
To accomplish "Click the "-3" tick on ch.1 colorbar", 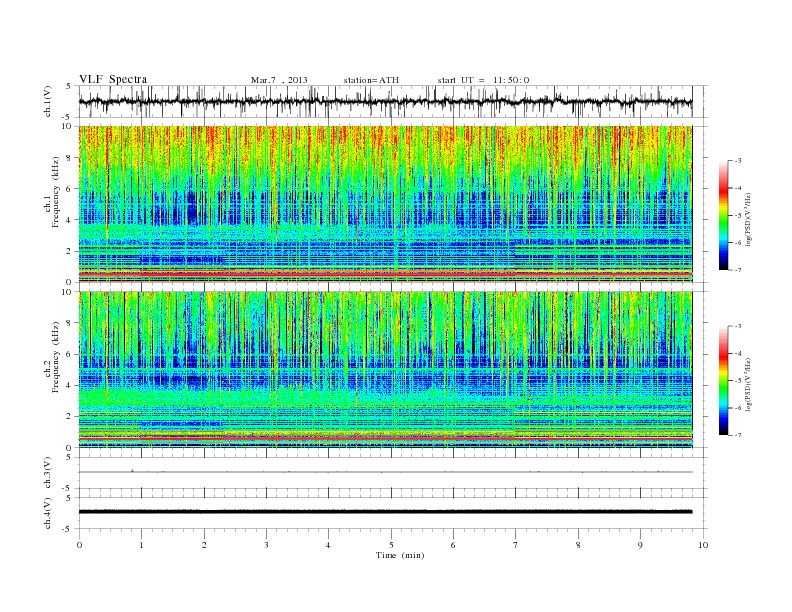I will pyautogui.click(x=738, y=161).
